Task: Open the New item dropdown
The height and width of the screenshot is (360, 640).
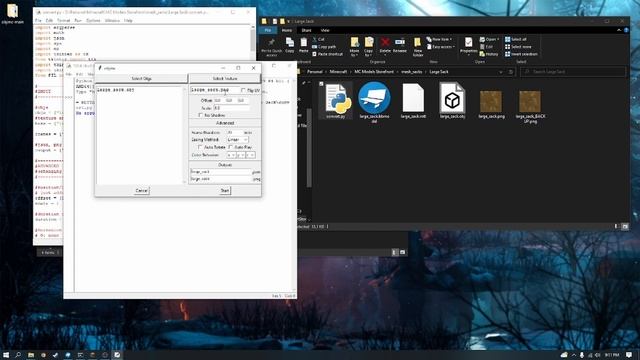Action: coord(440,39)
